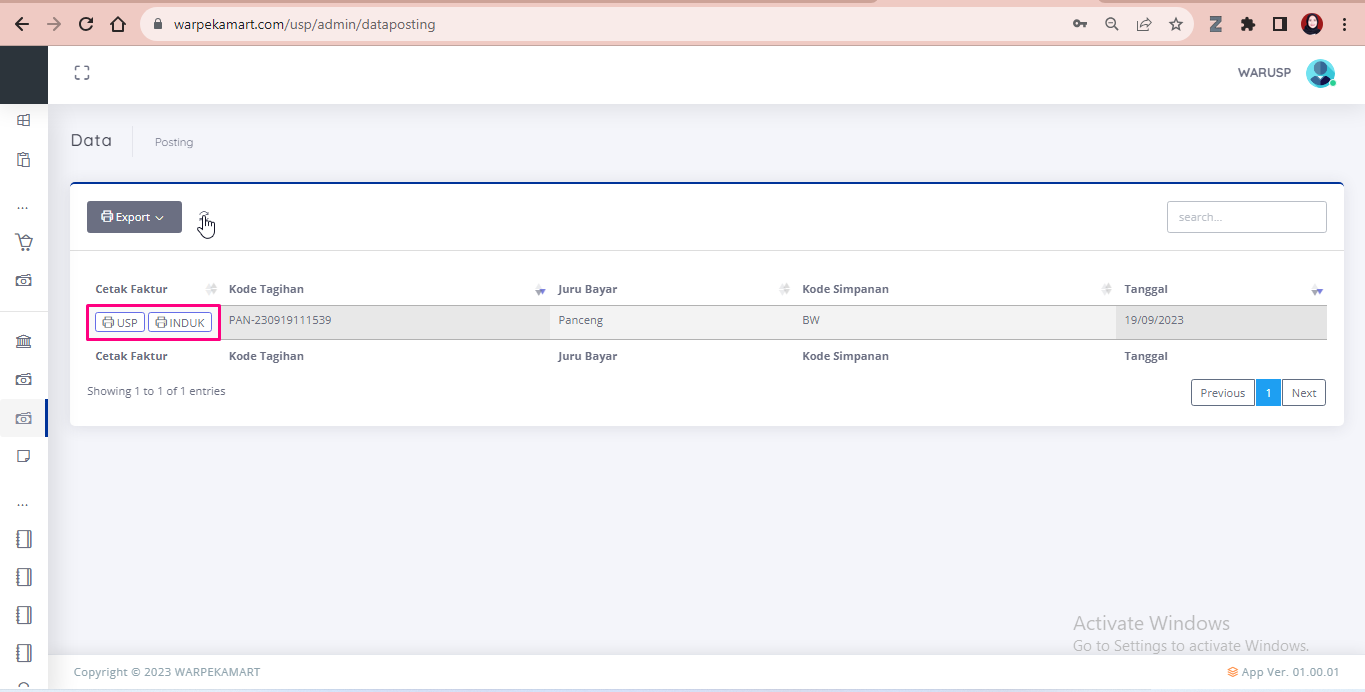The height and width of the screenshot is (692, 1365).
Task: Go to browser home page
Action: [x=118, y=24]
